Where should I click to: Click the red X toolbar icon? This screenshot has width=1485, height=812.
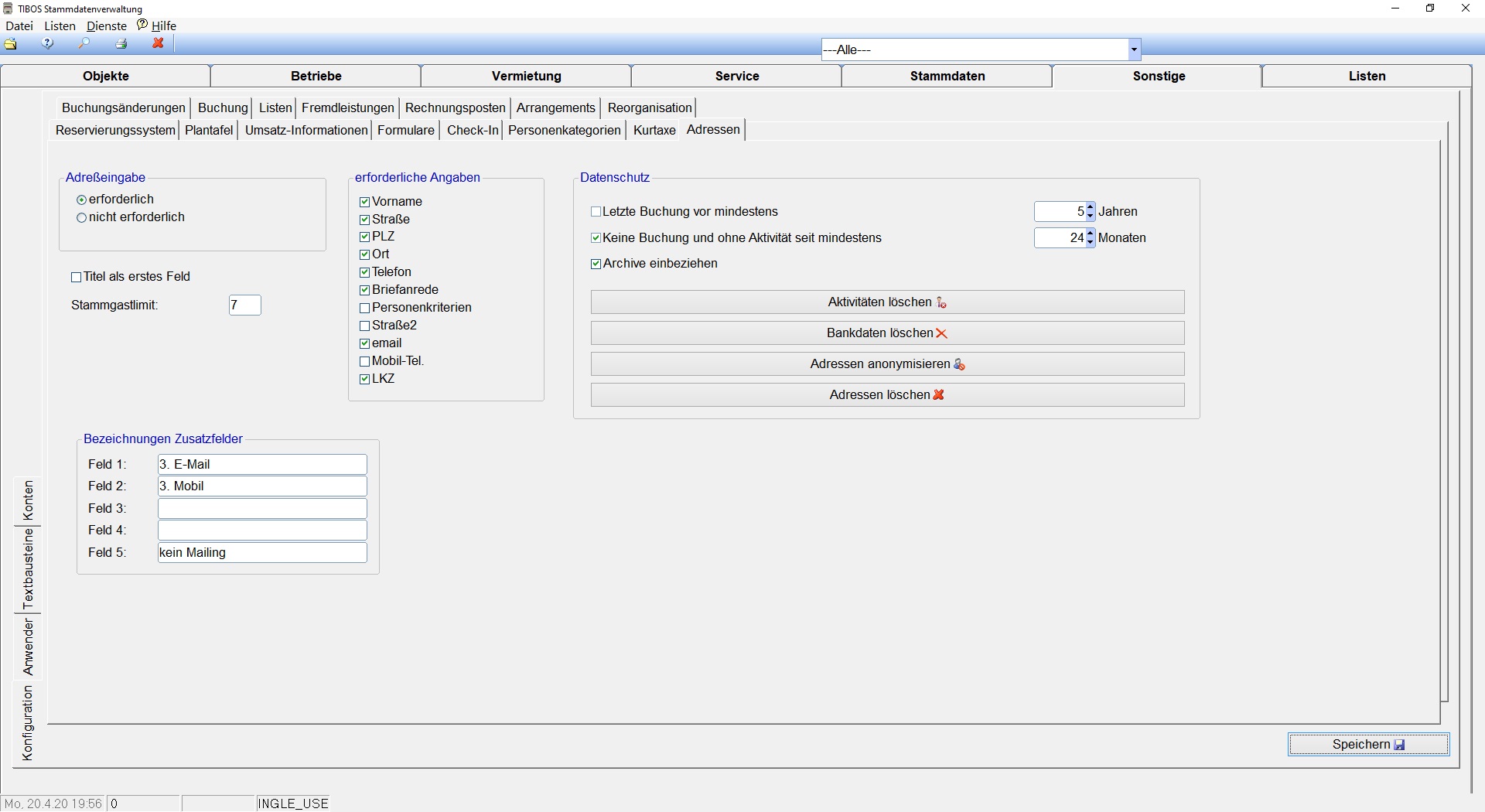[159, 44]
